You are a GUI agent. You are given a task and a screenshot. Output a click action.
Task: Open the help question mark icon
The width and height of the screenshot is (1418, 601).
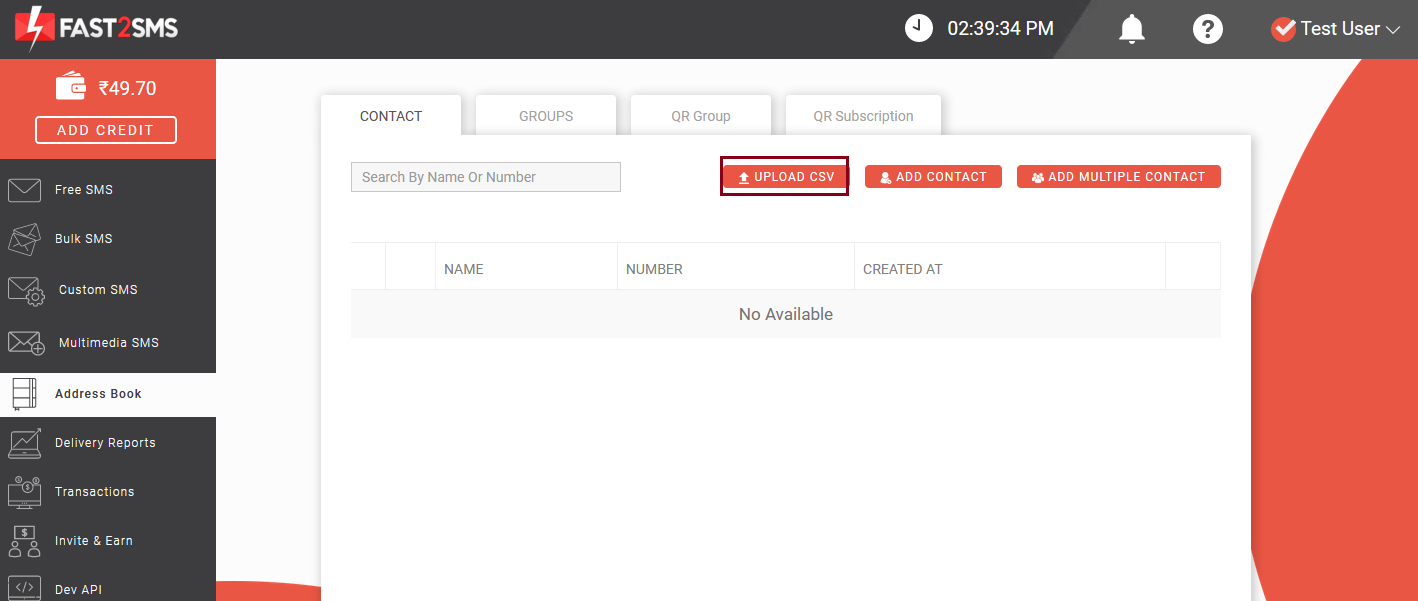[x=1208, y=29]
